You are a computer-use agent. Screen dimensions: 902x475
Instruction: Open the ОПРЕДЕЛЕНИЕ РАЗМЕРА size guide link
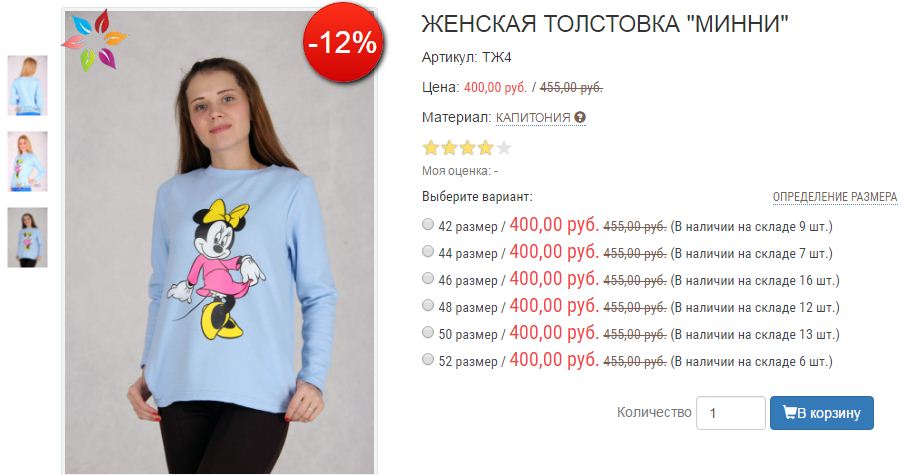click(835, 197)
